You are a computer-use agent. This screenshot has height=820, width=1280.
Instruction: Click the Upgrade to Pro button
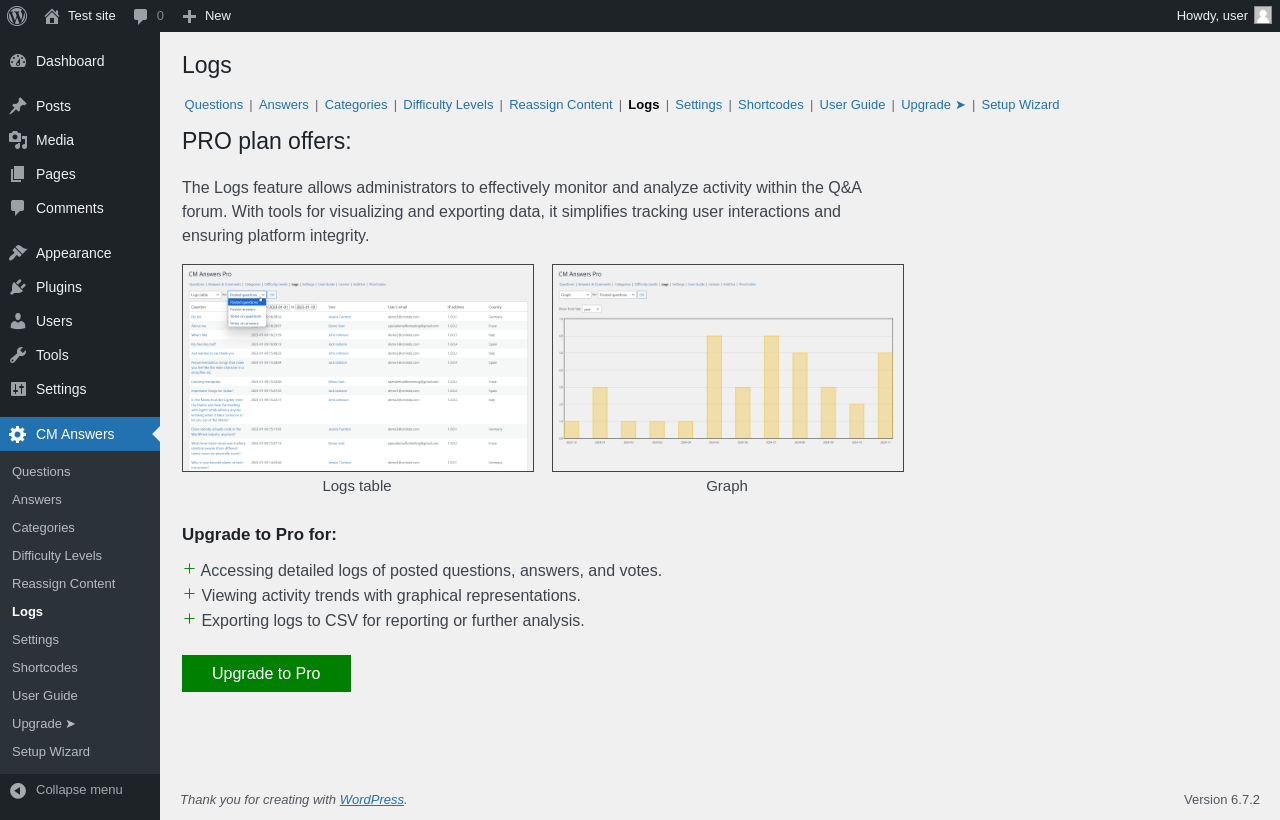coord(266,674)
